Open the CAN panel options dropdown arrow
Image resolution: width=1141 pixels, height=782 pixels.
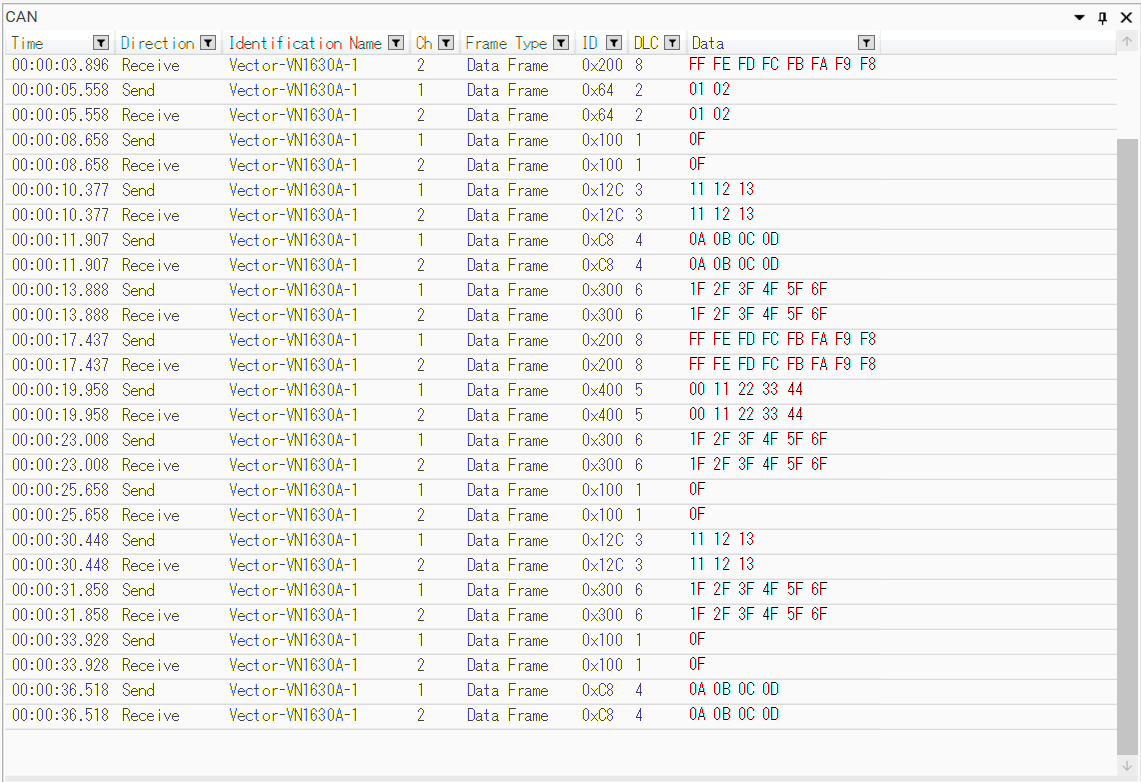tap(1080, 17)
